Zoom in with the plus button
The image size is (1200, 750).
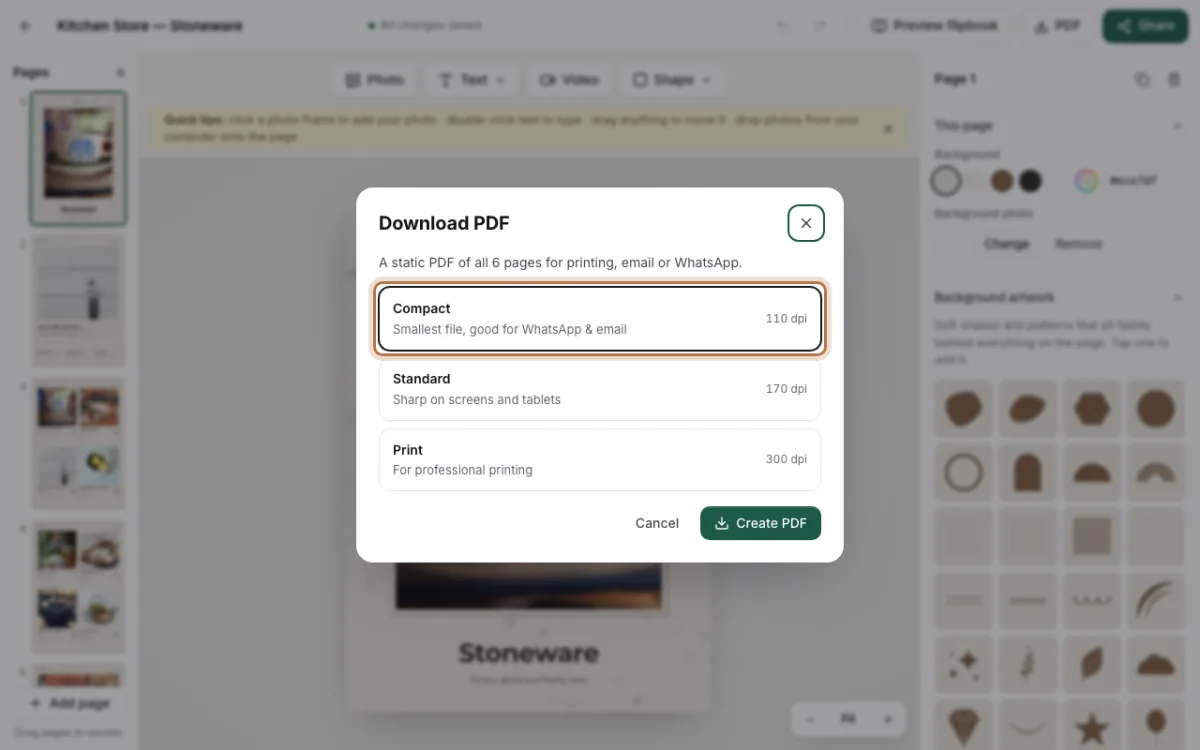pos(887,719)
